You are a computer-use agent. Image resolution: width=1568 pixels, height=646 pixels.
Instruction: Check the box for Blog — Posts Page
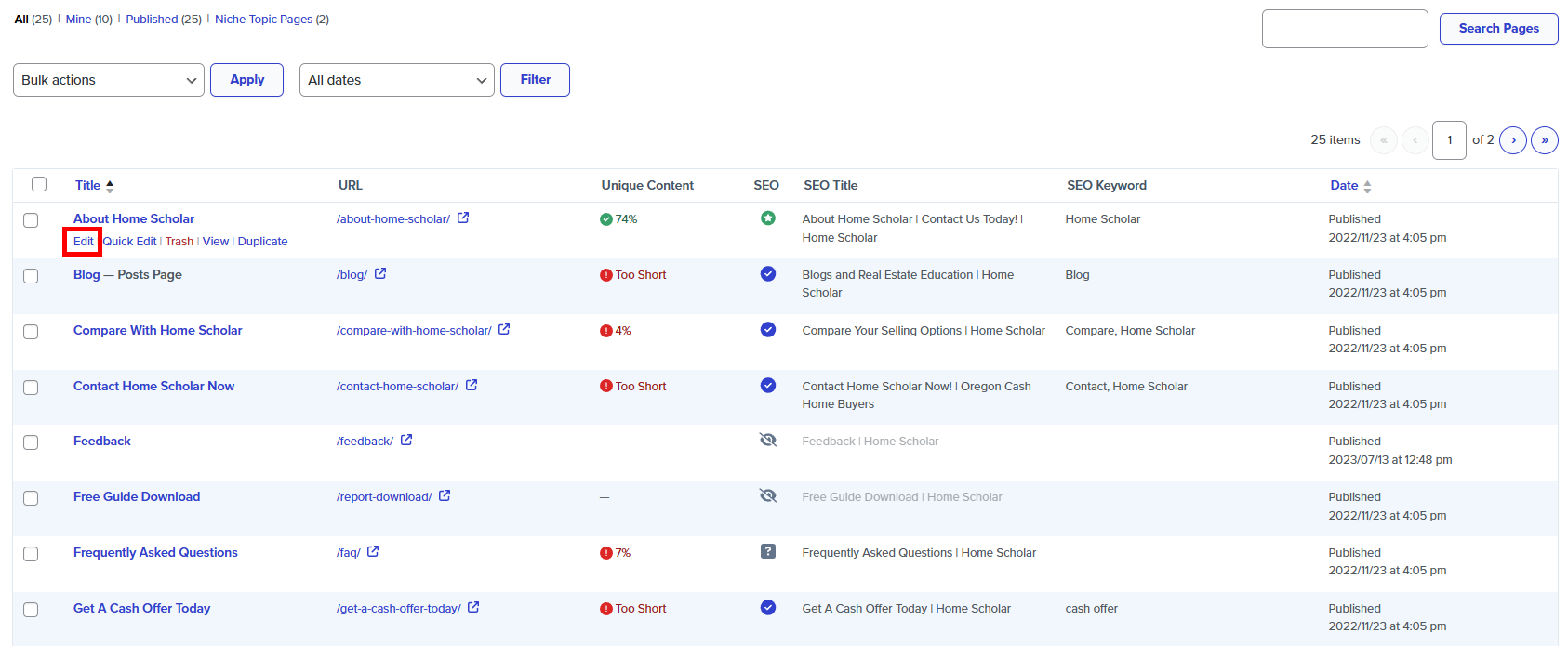pos(31,276)
